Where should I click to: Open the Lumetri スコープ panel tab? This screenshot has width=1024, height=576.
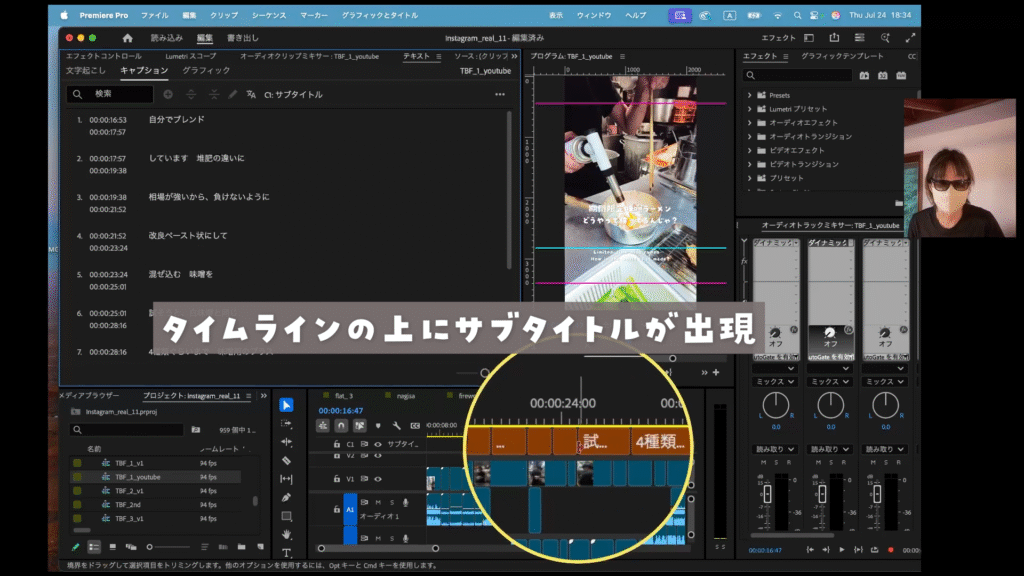click(x=191, y=56)
